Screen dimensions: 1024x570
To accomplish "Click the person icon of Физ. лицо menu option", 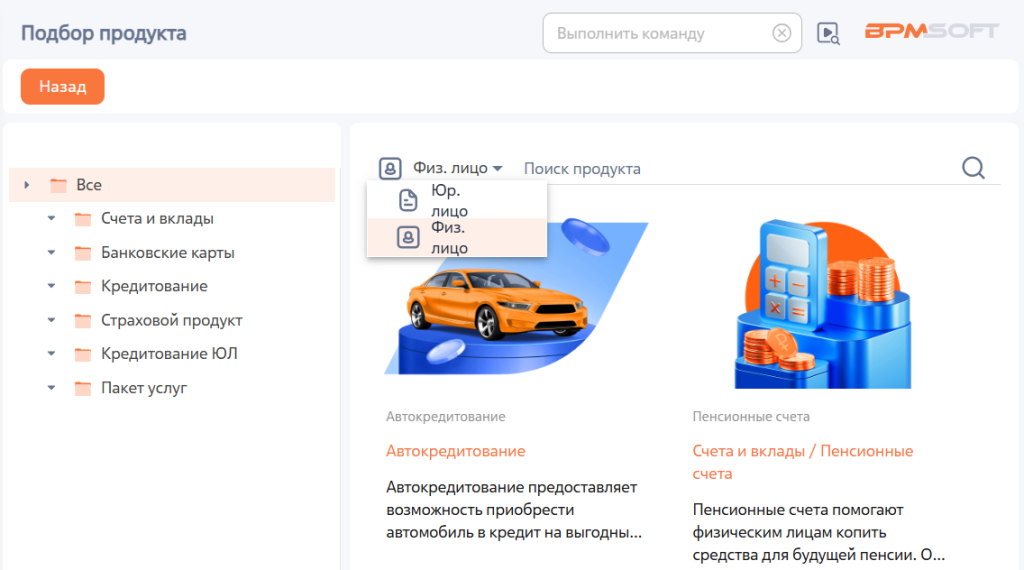I will pos(408,237).
